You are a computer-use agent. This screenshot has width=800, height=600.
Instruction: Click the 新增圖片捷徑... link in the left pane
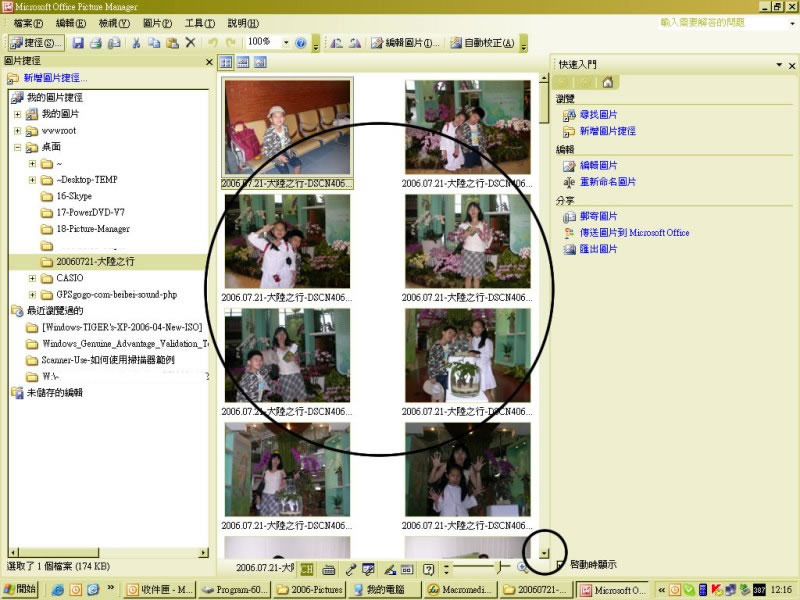pos(55,78)
